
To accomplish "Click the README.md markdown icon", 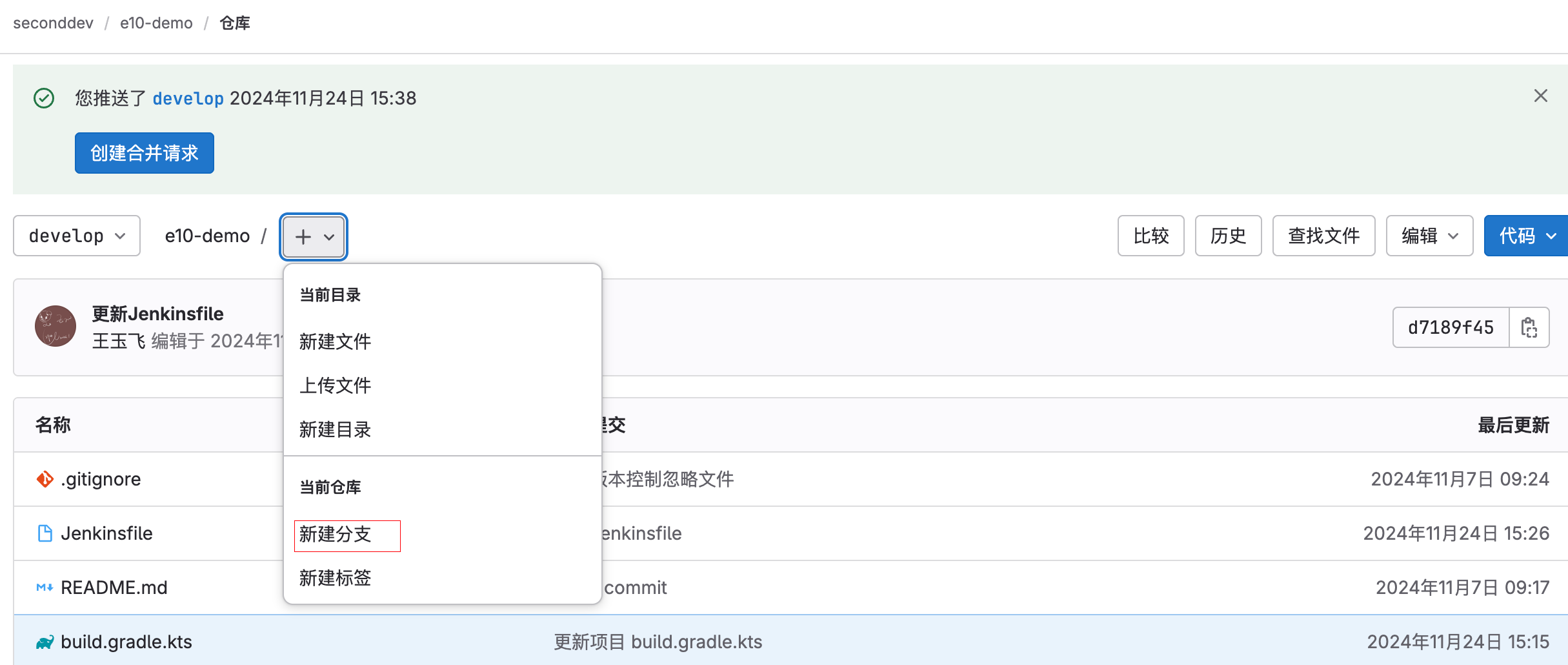I will point(45,588).
